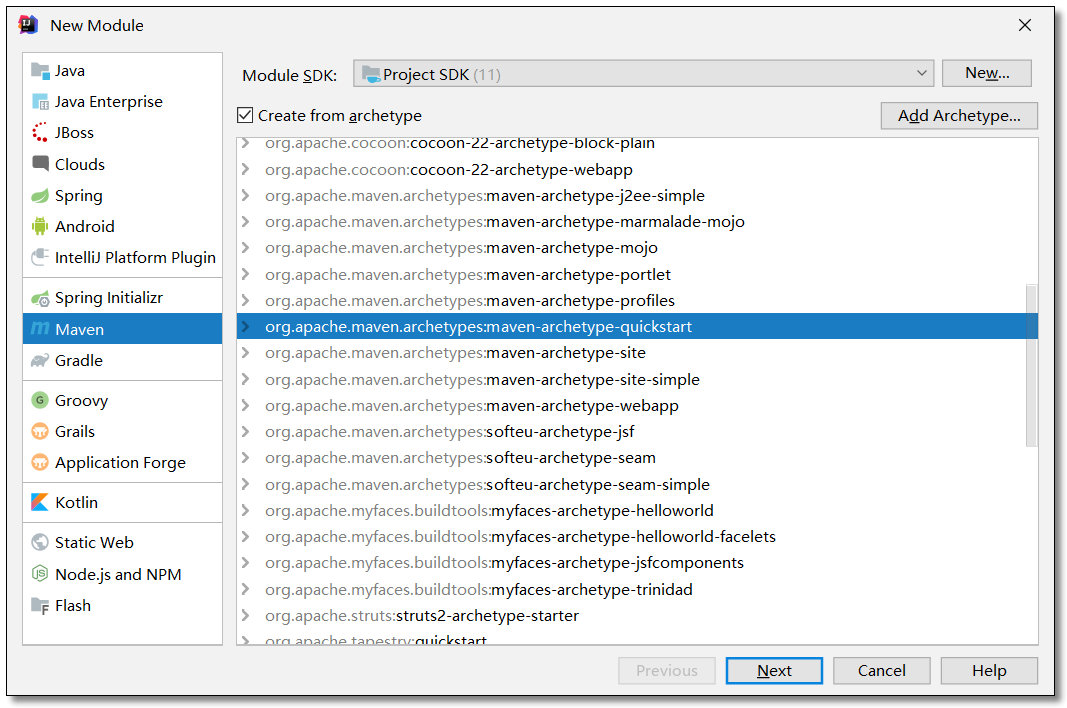Click the Kotlin logo icon
1067x708 pixels.
(40, 502)
